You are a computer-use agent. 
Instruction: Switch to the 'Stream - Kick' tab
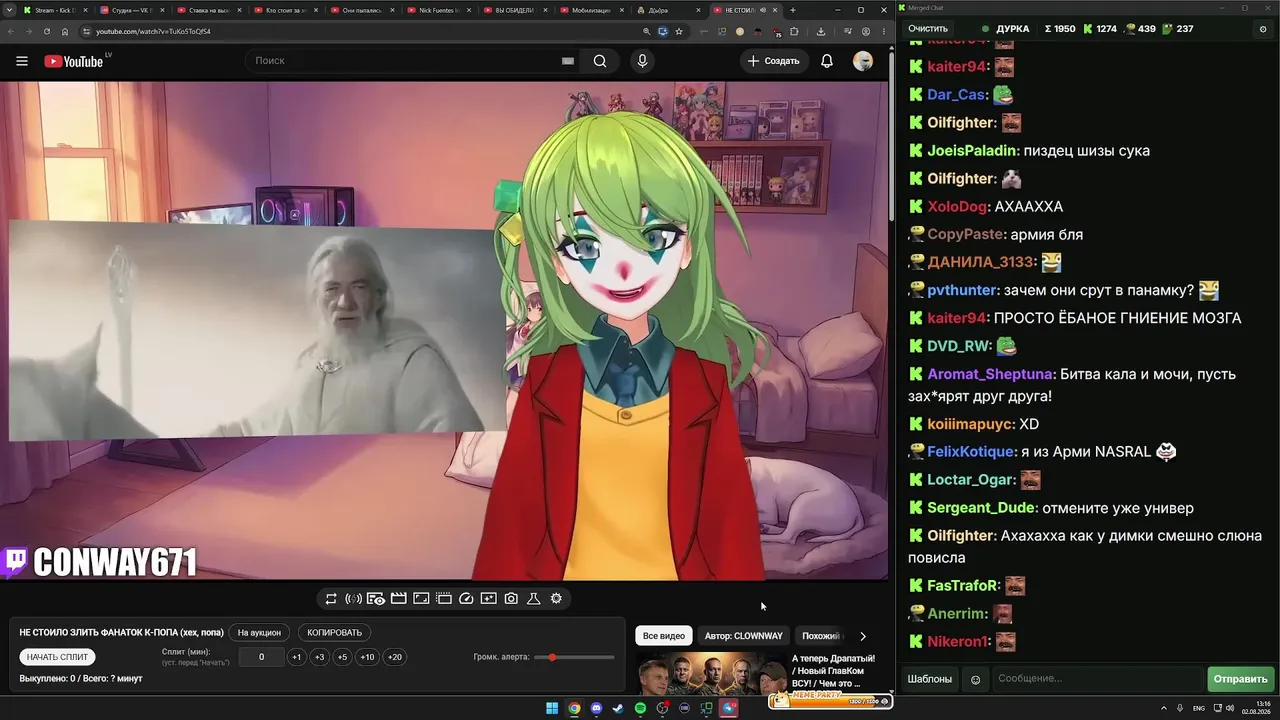click(56, 10)
